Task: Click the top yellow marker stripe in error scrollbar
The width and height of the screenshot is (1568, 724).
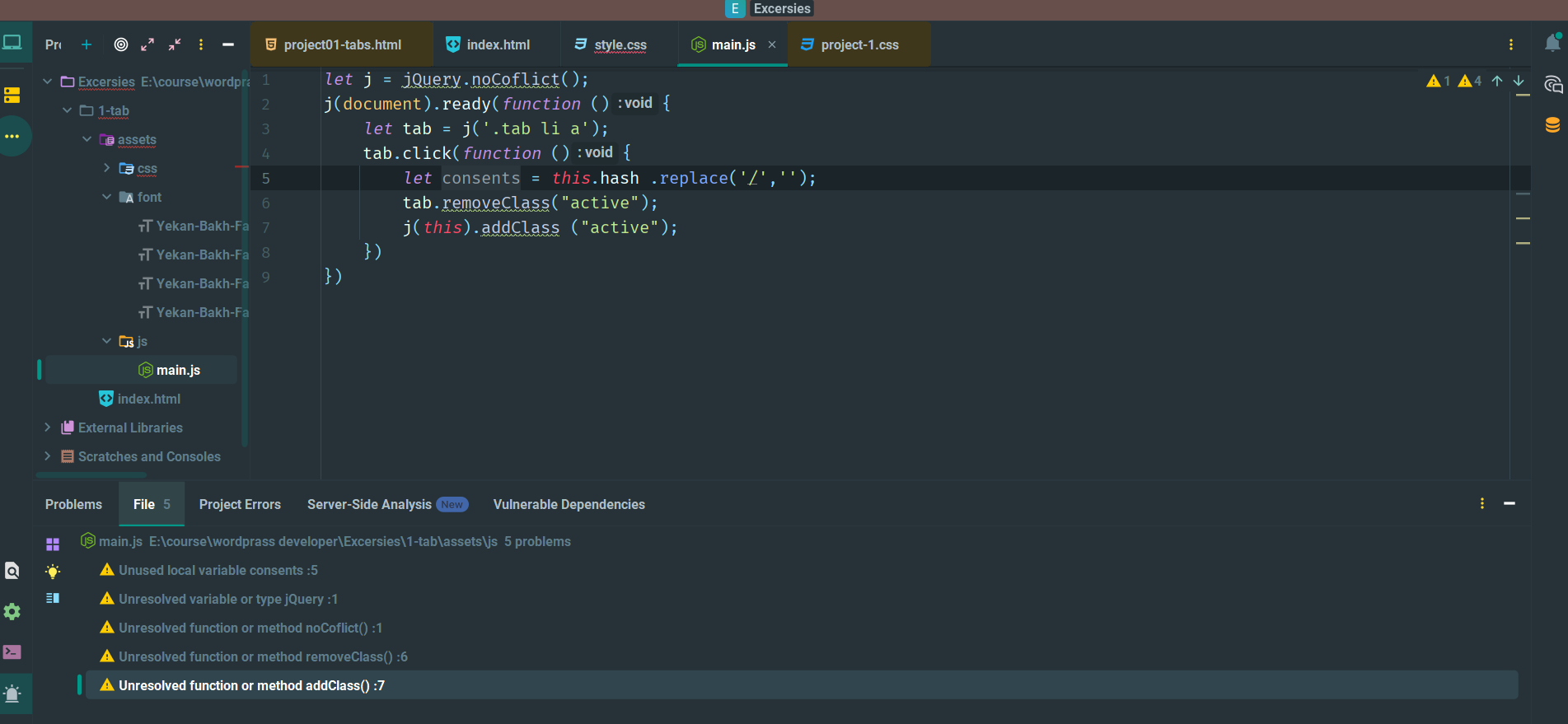Action: coord(1523,96)
